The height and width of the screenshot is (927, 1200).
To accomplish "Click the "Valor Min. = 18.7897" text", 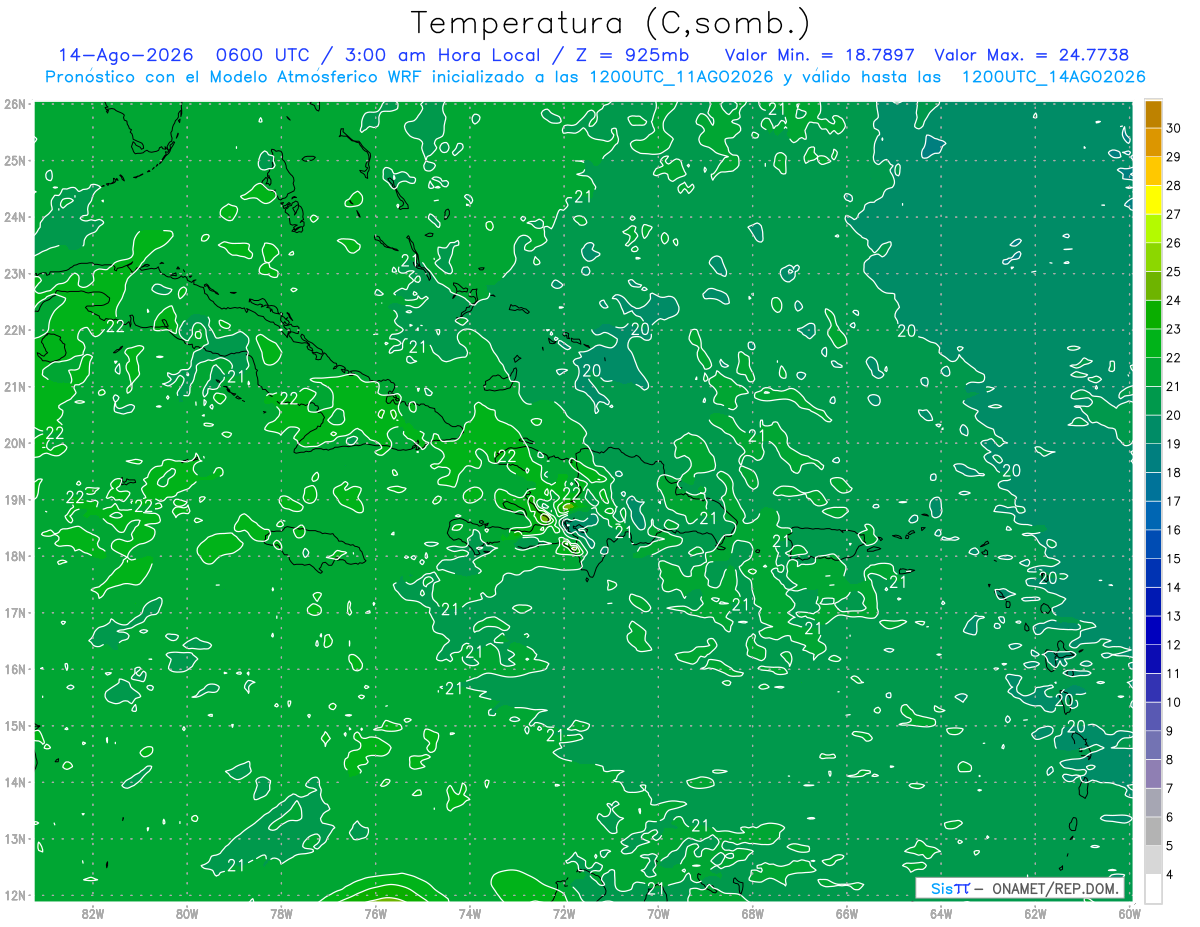I will pos(818,55).
